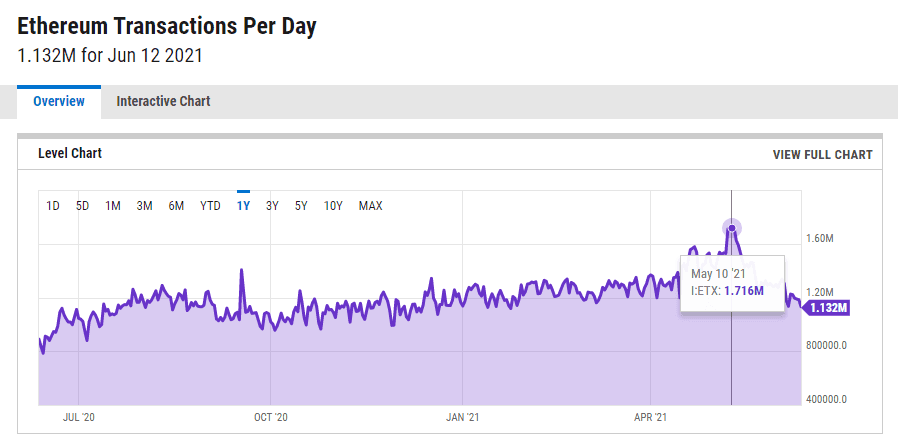
Task: Select the 10Y time range
Action: click(333, 206)
